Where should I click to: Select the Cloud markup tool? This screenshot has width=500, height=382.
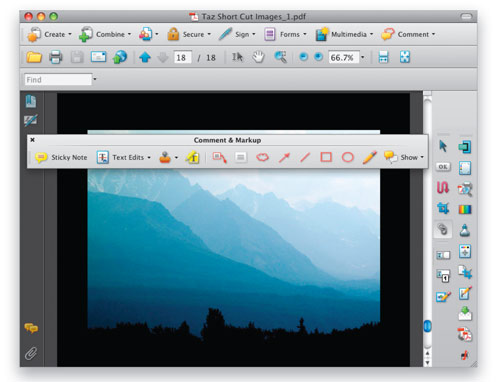point(262,157)
